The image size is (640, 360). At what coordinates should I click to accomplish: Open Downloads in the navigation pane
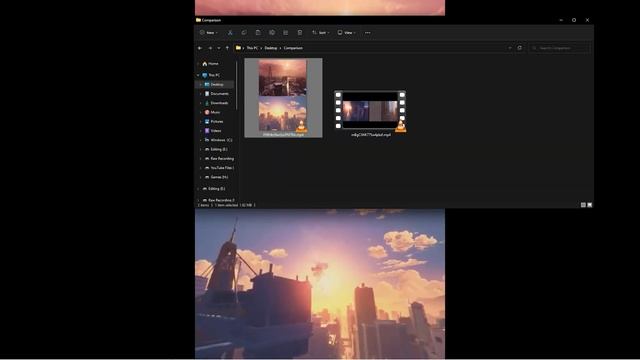216,103
